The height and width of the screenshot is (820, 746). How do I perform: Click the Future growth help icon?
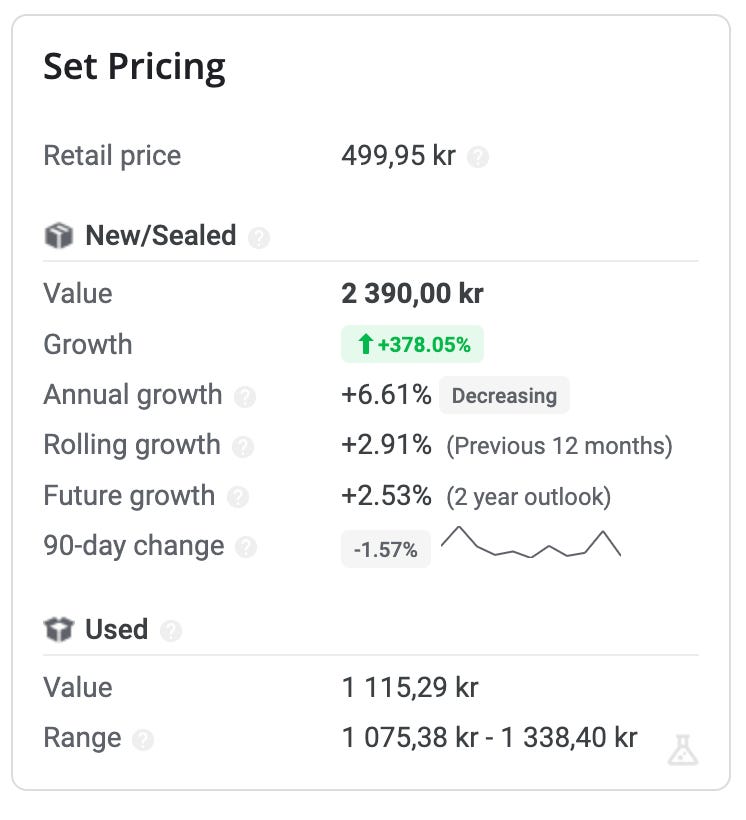pyautogui.click(x=237, y=497)
